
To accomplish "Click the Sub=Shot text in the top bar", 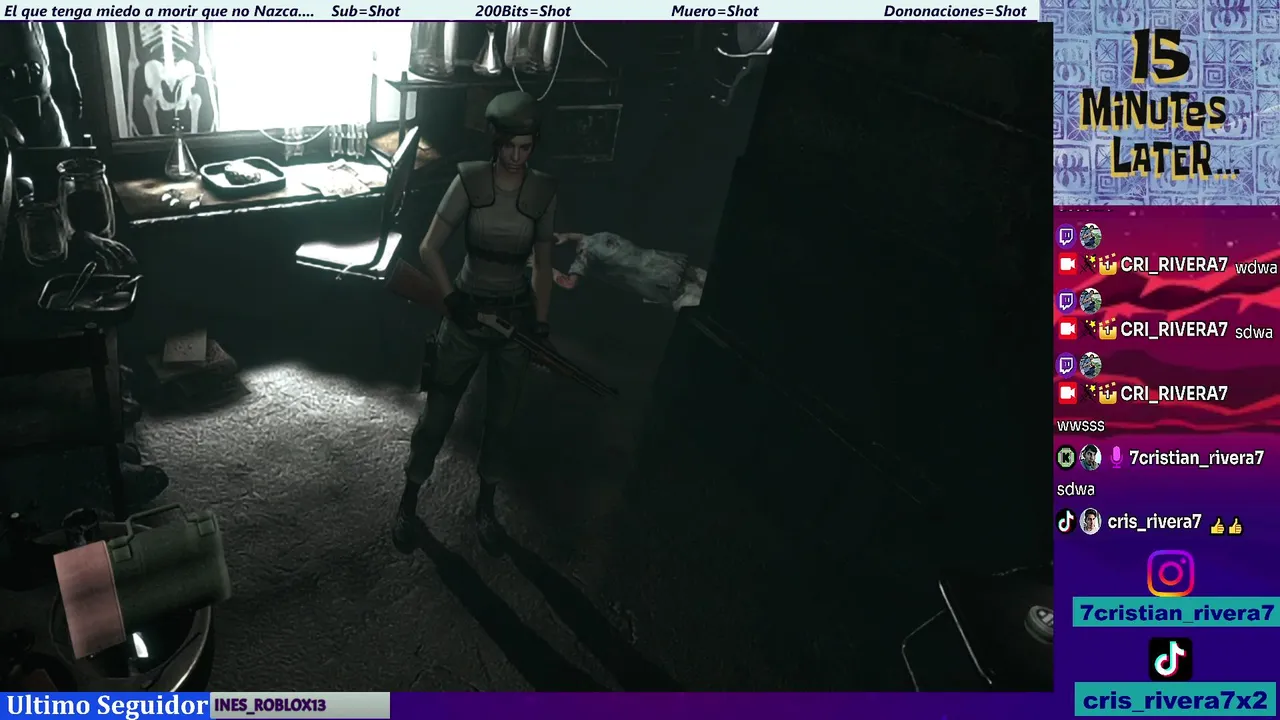I will [x=365, y=11].
